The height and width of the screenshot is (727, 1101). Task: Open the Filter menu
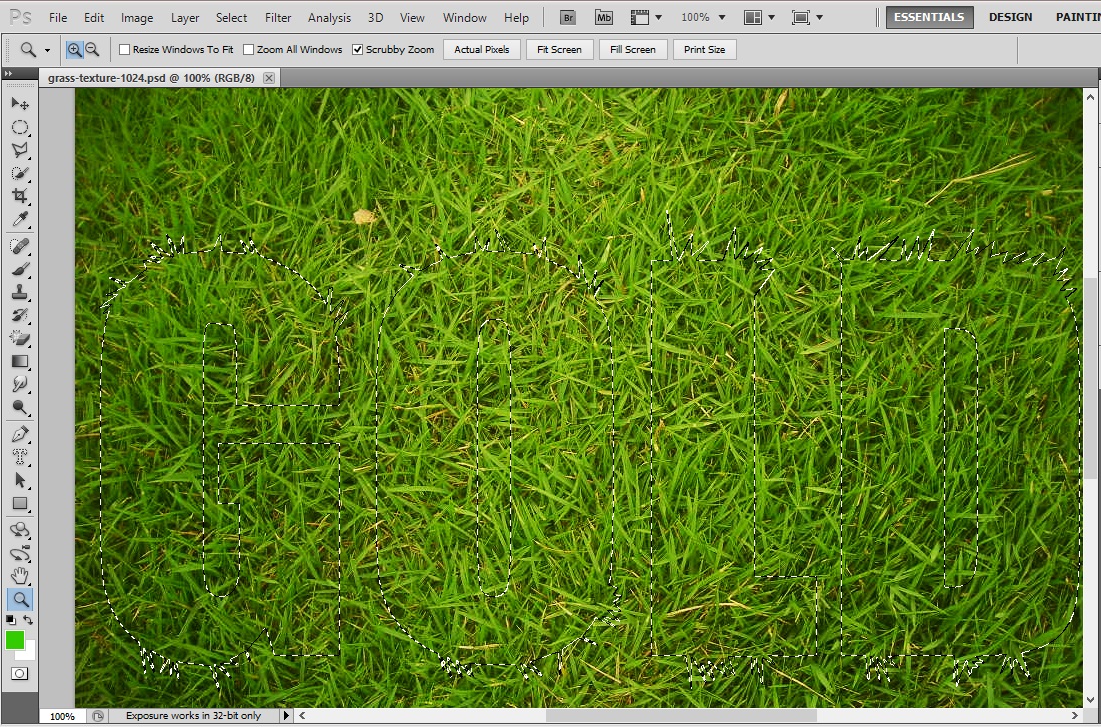(277, 17)
